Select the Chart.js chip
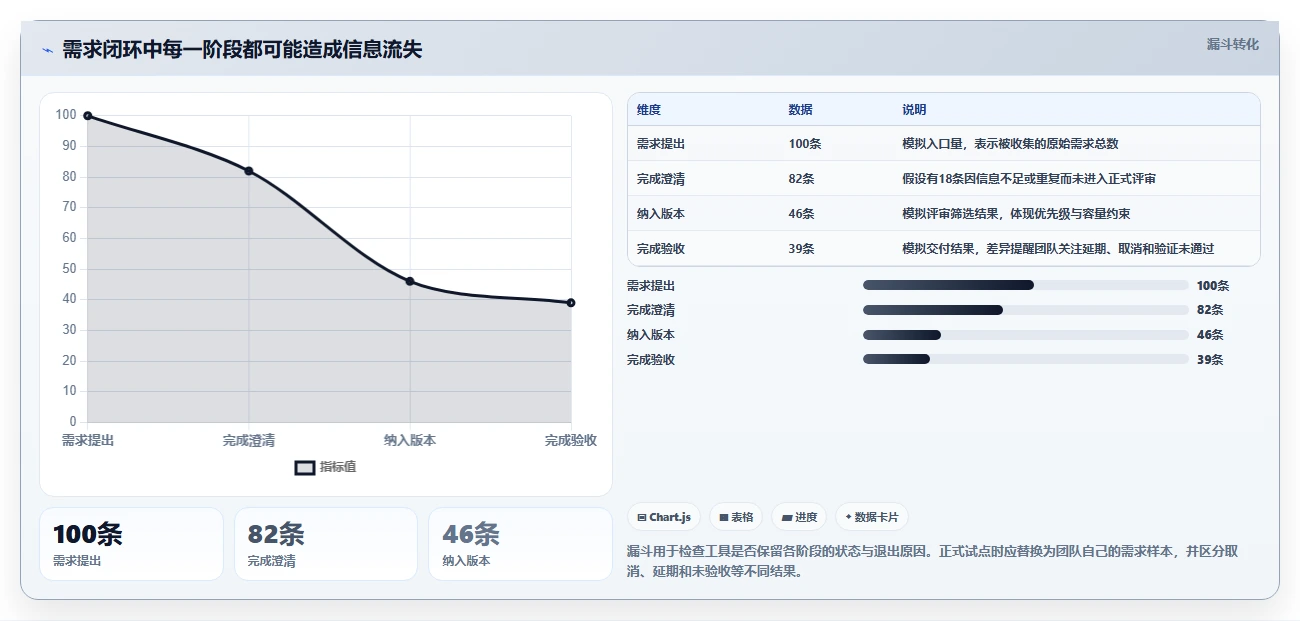1300x621 pixels. pyautogui.click(x=664, y=517)
